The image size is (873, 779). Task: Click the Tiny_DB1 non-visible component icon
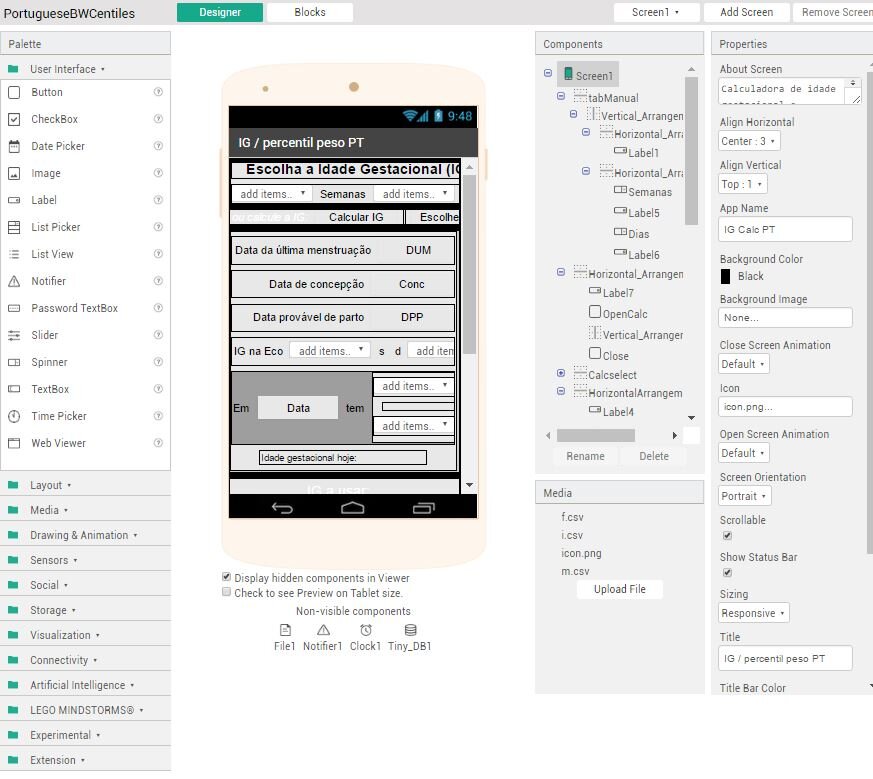tap(410, 630)
